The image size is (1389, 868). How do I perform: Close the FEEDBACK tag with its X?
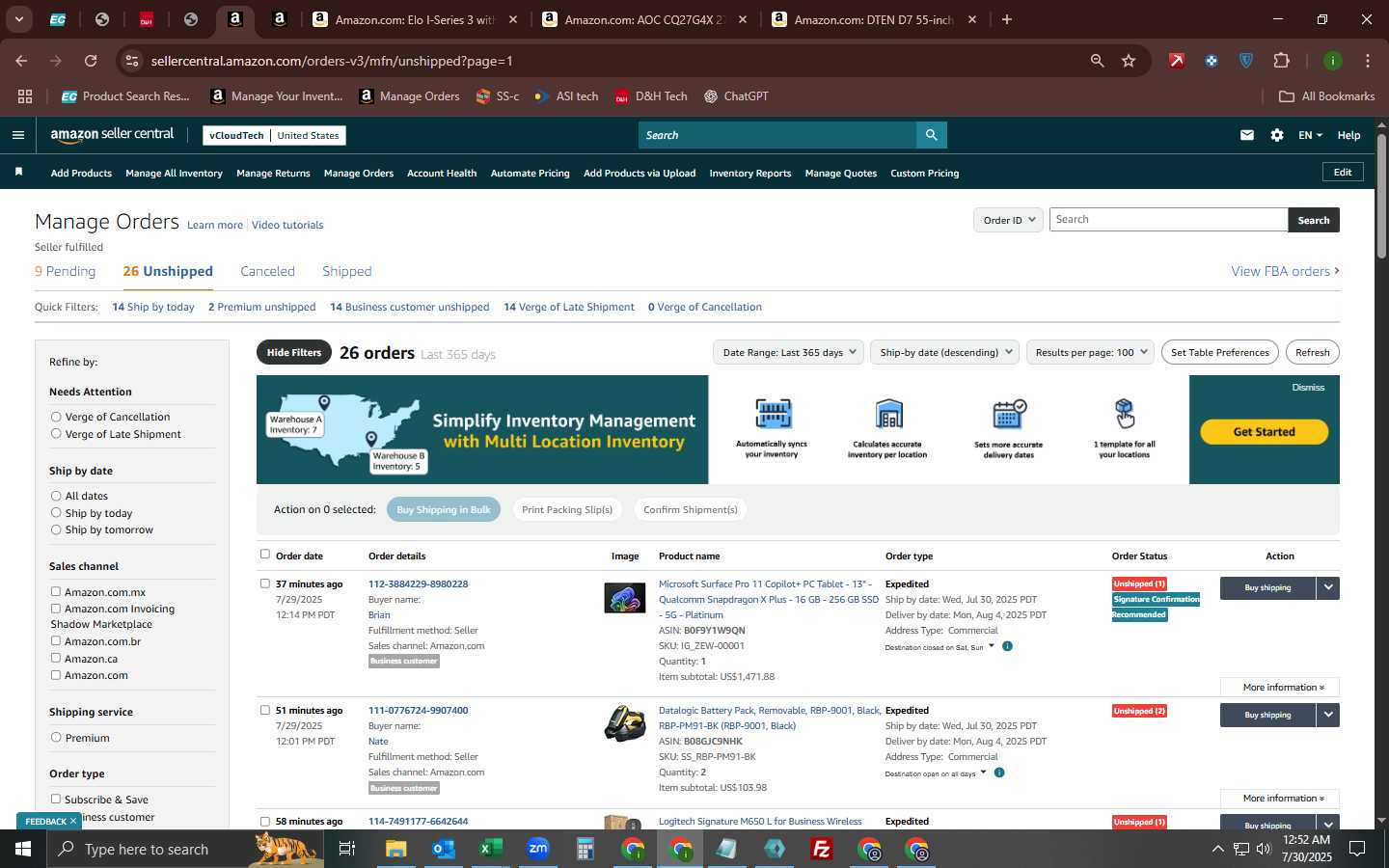coord(72,822)
